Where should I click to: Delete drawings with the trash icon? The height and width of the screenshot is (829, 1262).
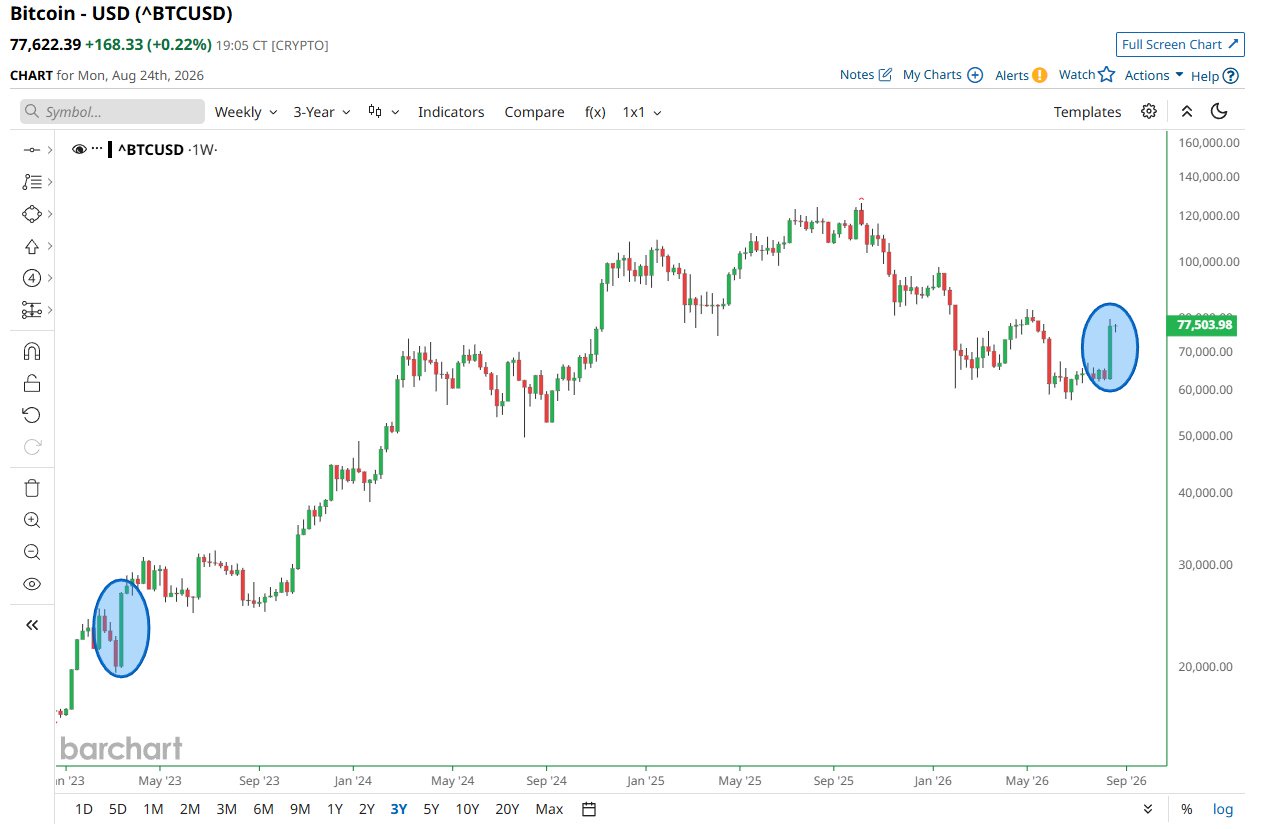click(31, 488)
